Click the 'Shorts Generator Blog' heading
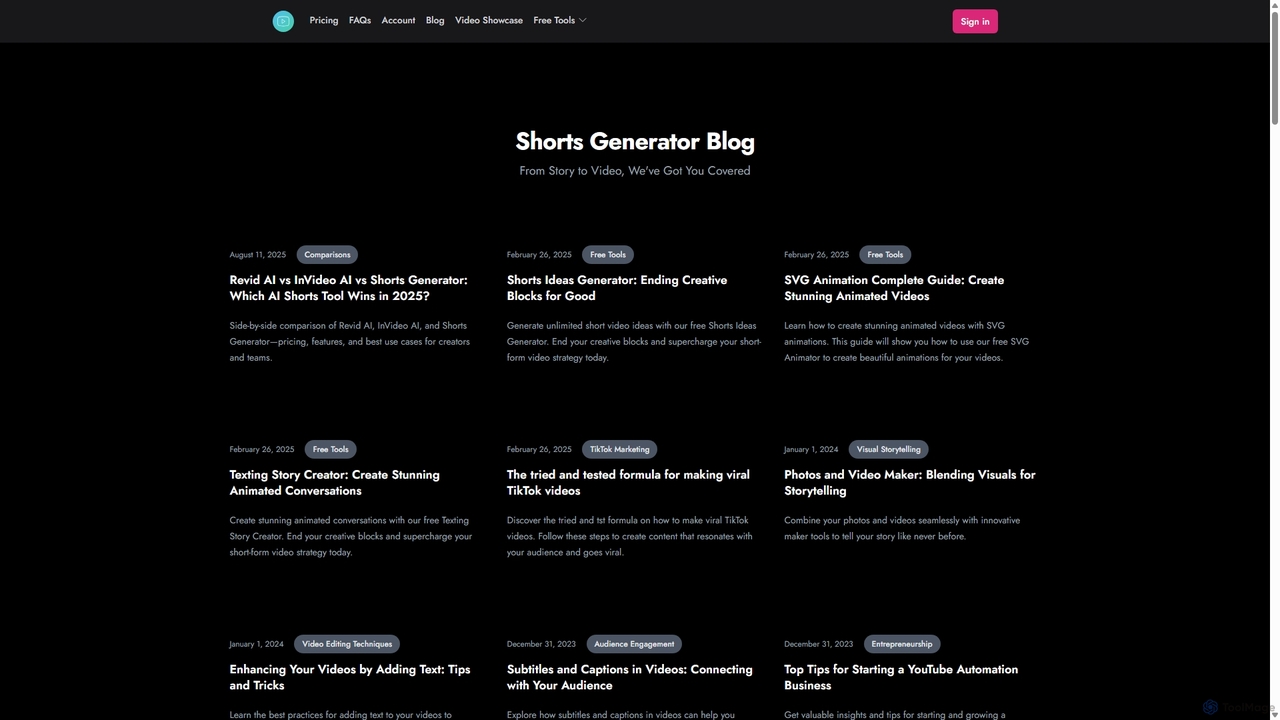This screenshot has width=1280, height=720. [635, 141]
